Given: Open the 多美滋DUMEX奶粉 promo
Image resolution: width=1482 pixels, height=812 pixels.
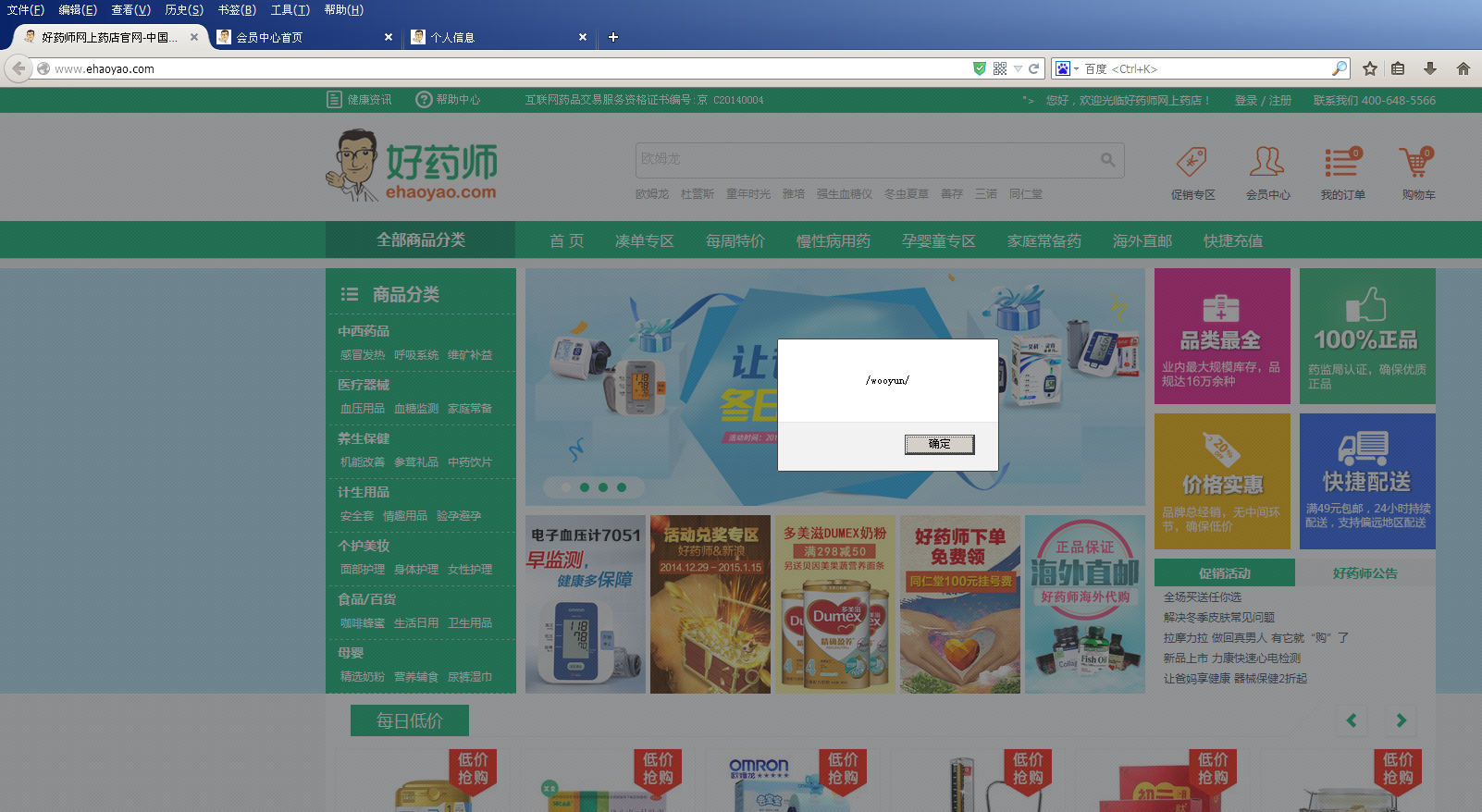Looking at the screenshot, I should pos(835,605).
